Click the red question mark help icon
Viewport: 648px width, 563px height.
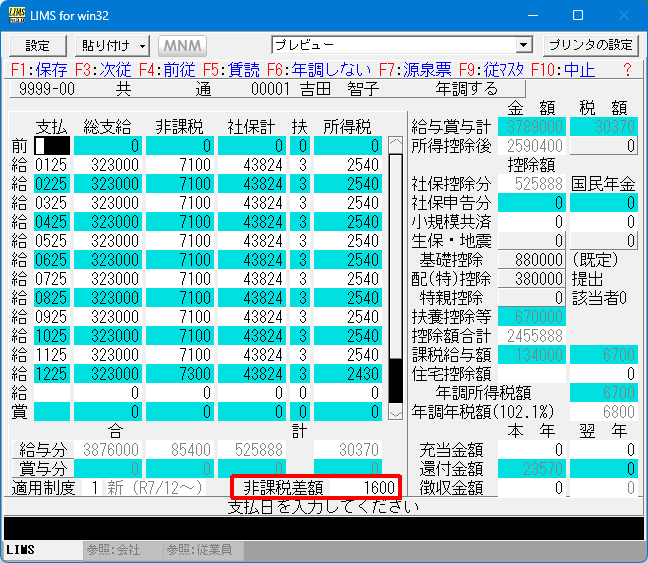tap(627, 70)
